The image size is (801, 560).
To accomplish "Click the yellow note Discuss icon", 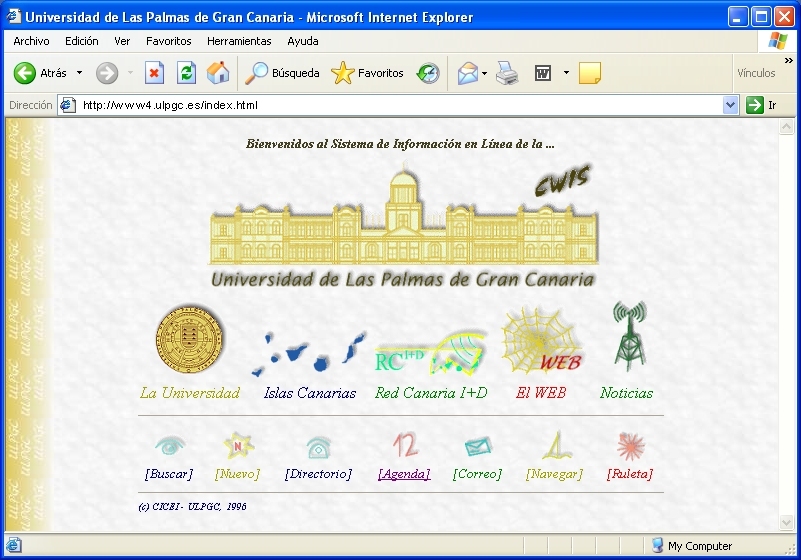I will 590,73.
